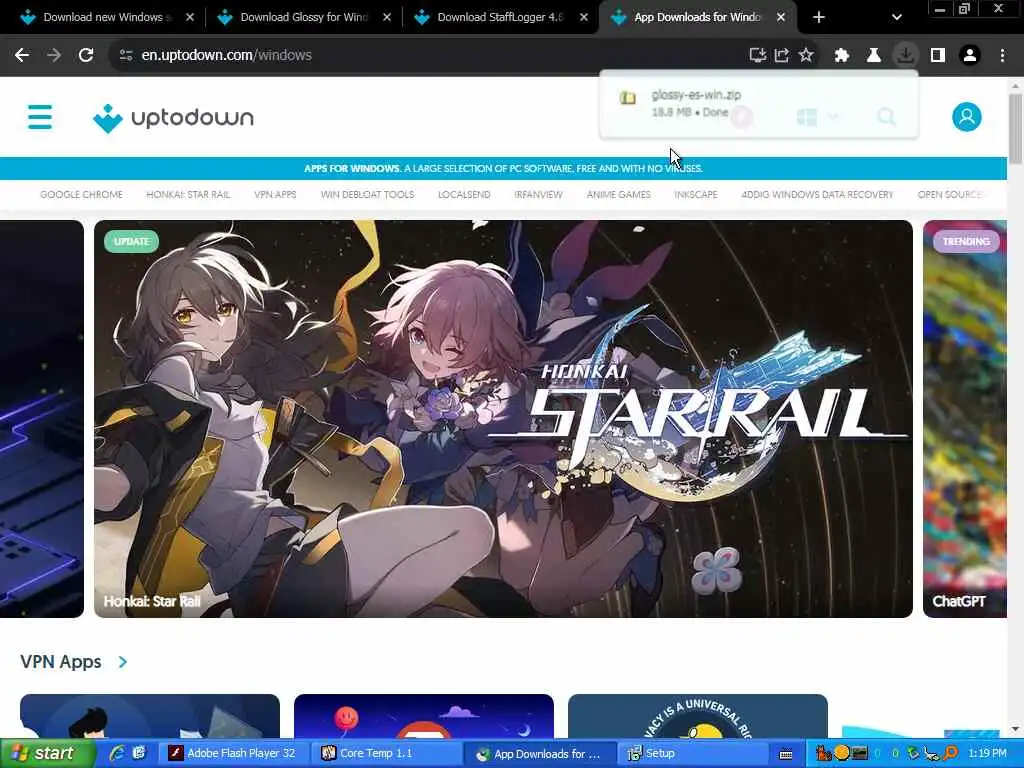Open the Google Chrome category link
This screenshot has height=768, width=1024.
coord(81,195)
